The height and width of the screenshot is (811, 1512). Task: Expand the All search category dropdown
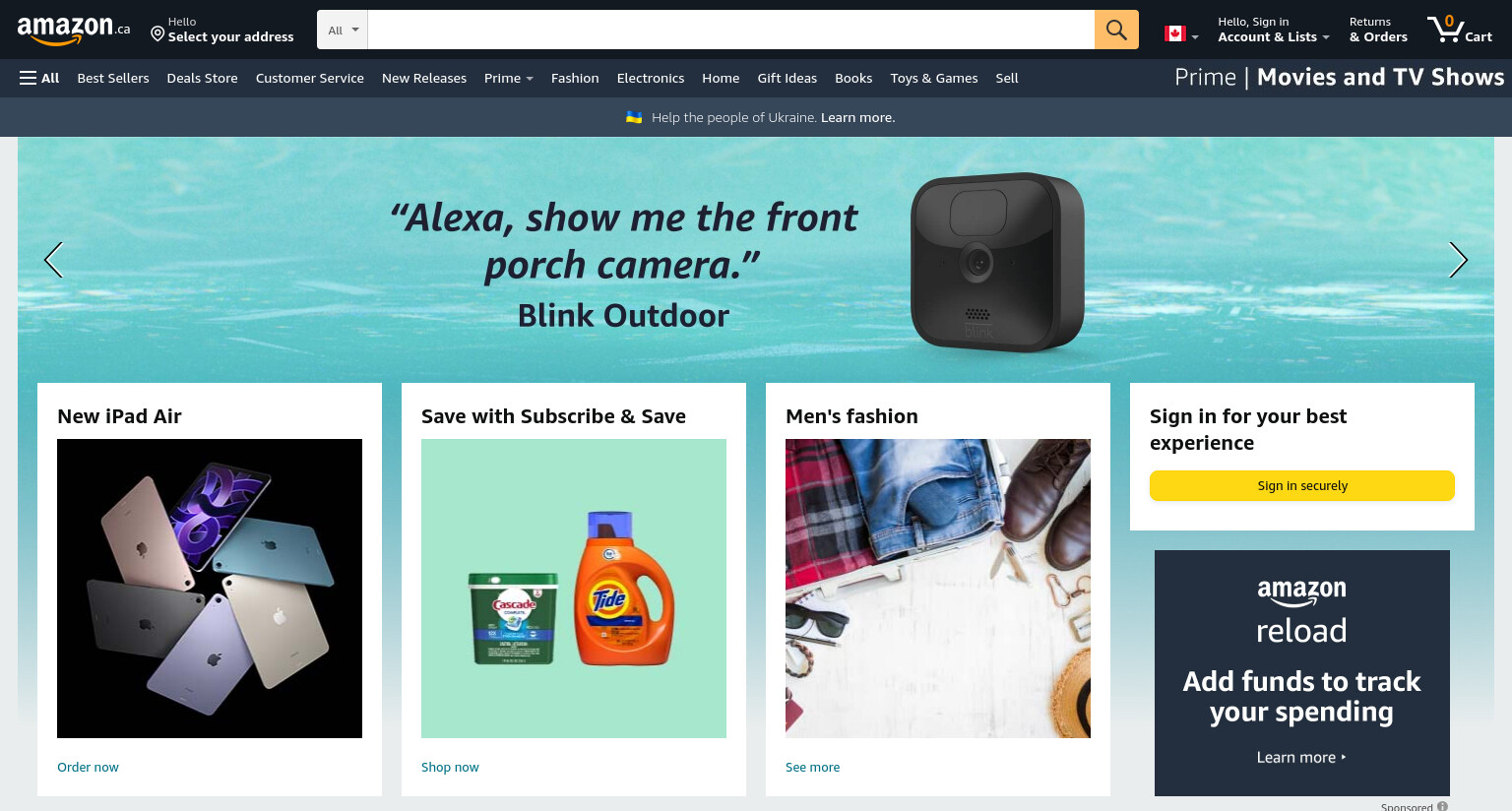pyautogui.click(x=343, y=30)
